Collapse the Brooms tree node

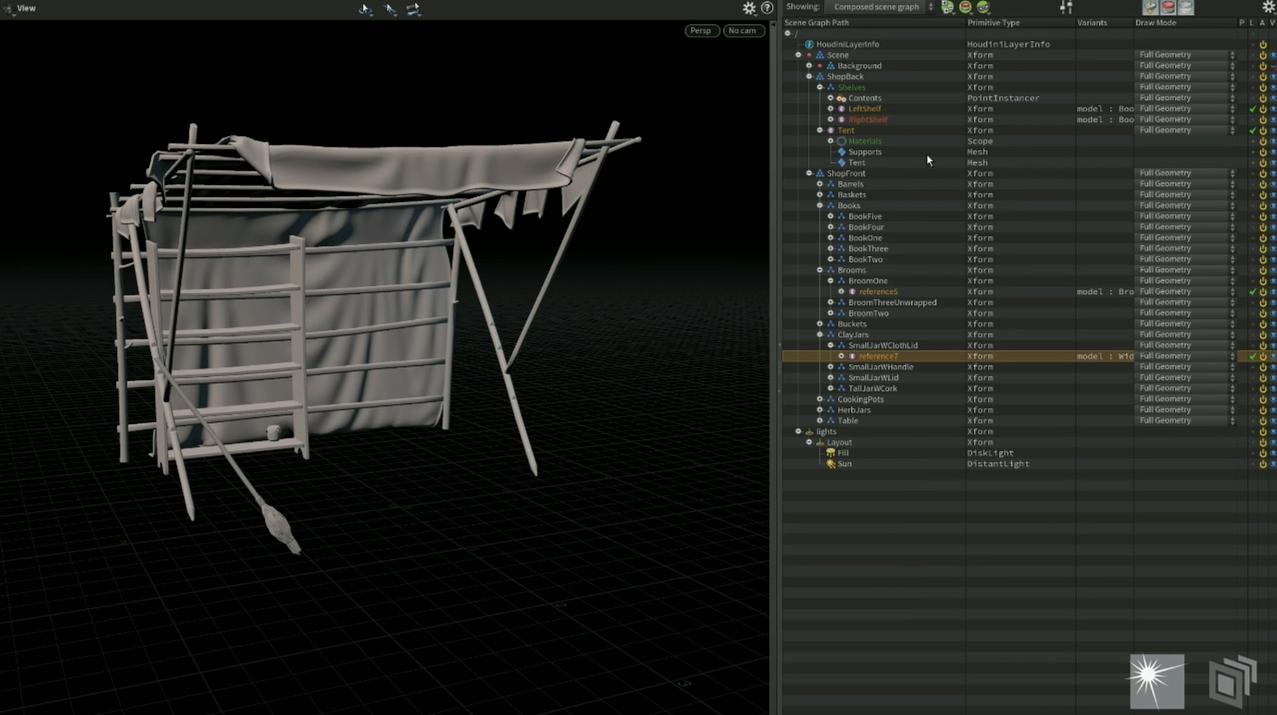click(x=820, y=270)
